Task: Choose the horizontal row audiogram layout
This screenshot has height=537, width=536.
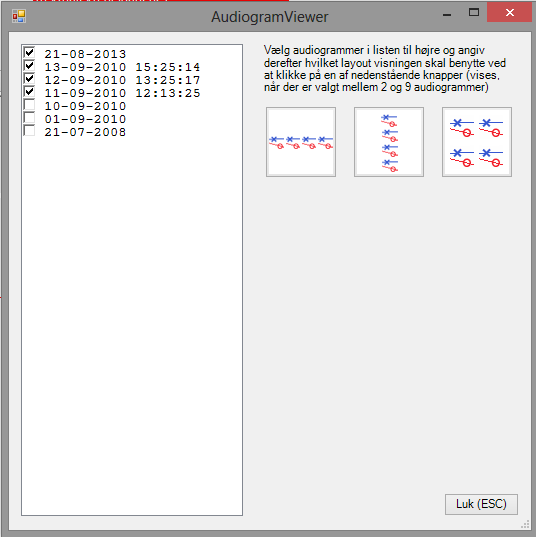Action: tap(301, 142)
